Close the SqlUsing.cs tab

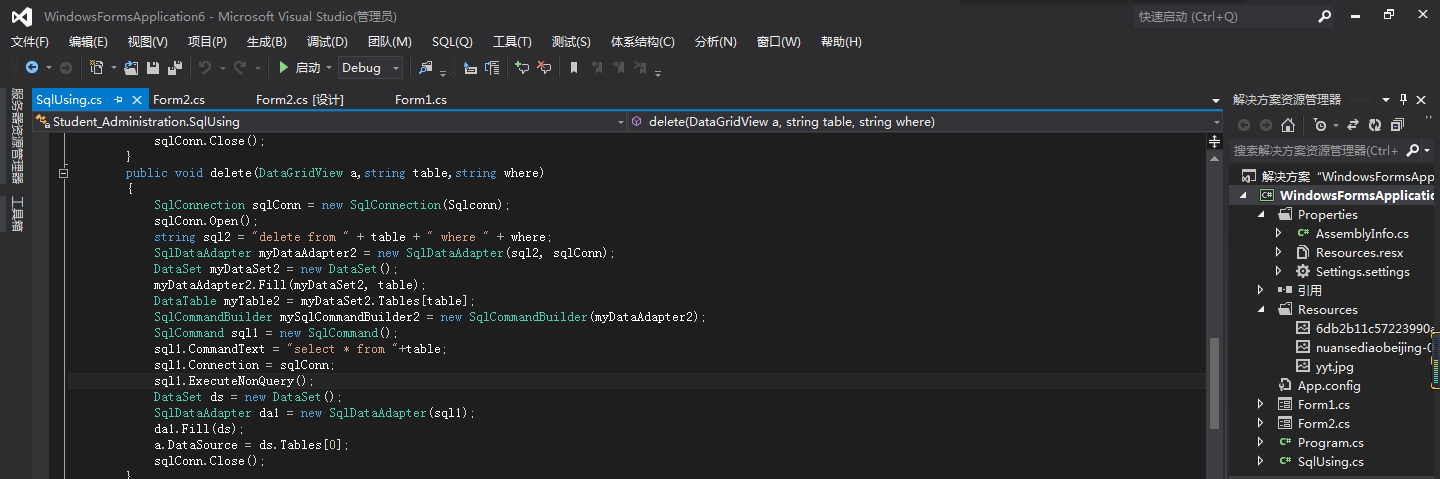(x=137, y=100)
